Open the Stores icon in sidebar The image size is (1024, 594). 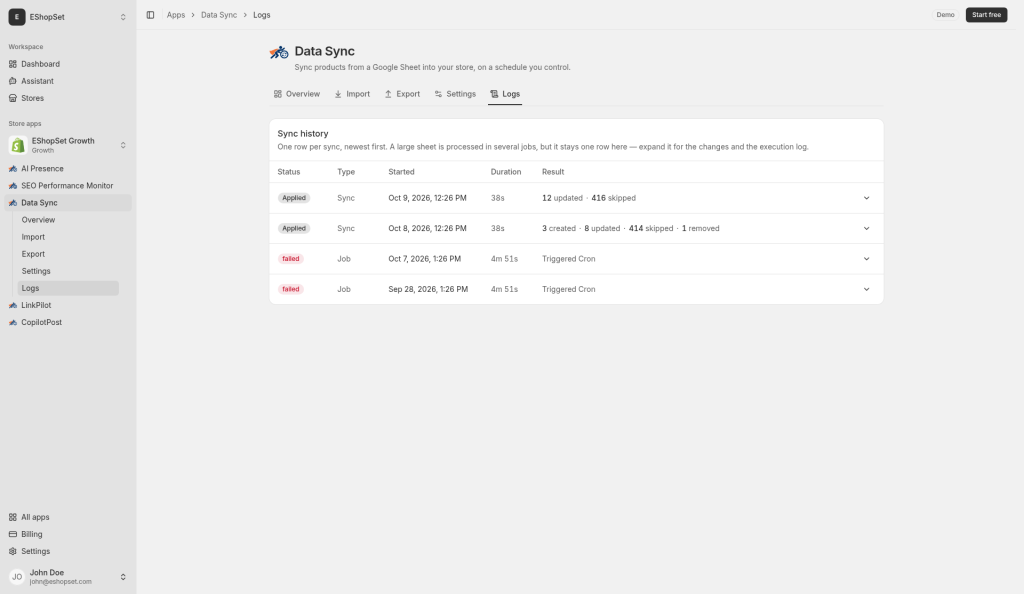(x=12, y=98)
